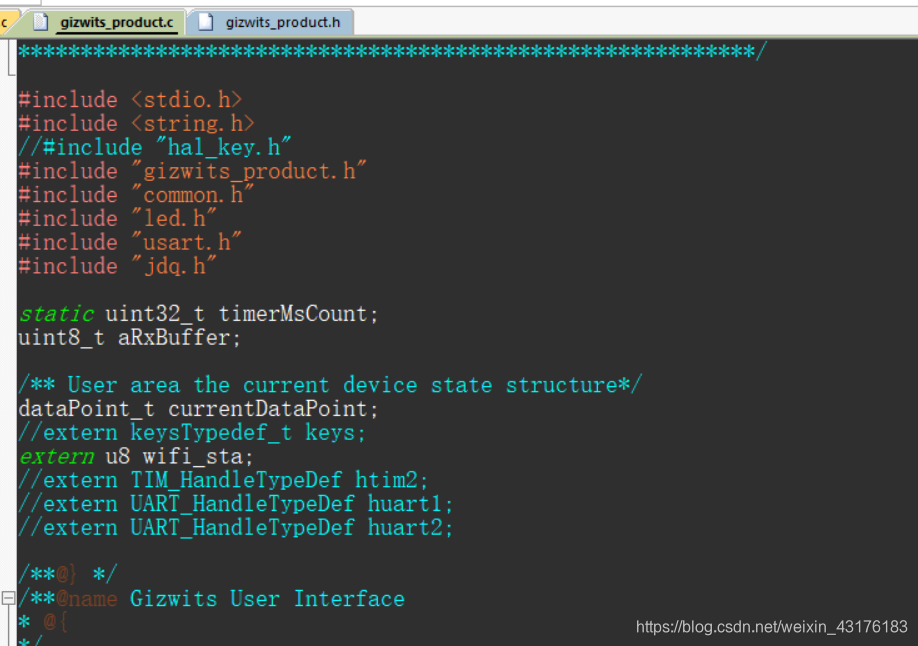Click the '//extern TIM_HandleTypeDef htim2;' line
This screenshot has width=918, height=646.
tap(224, 480)
